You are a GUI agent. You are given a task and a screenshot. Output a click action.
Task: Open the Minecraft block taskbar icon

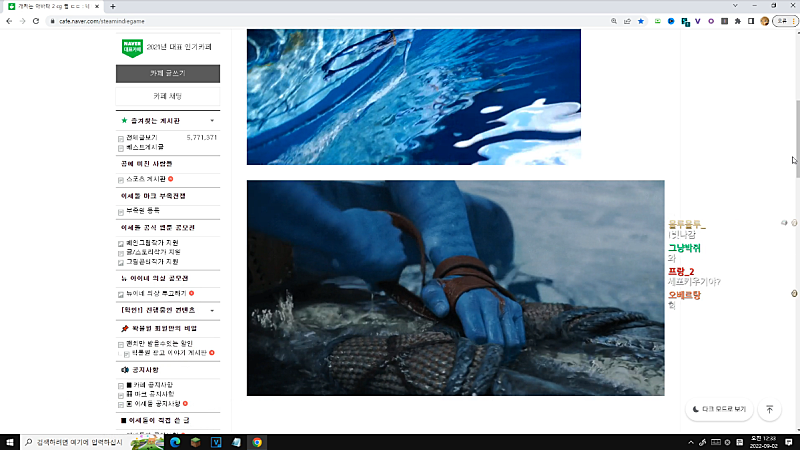pos(195,442)
